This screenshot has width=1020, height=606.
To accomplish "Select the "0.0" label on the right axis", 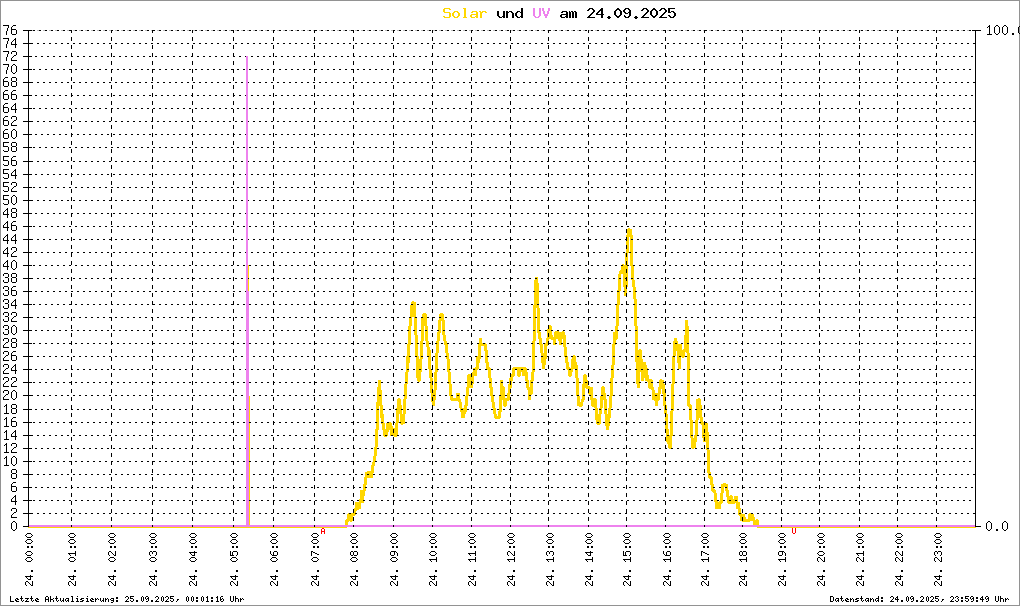I will [x=997, y=526].
